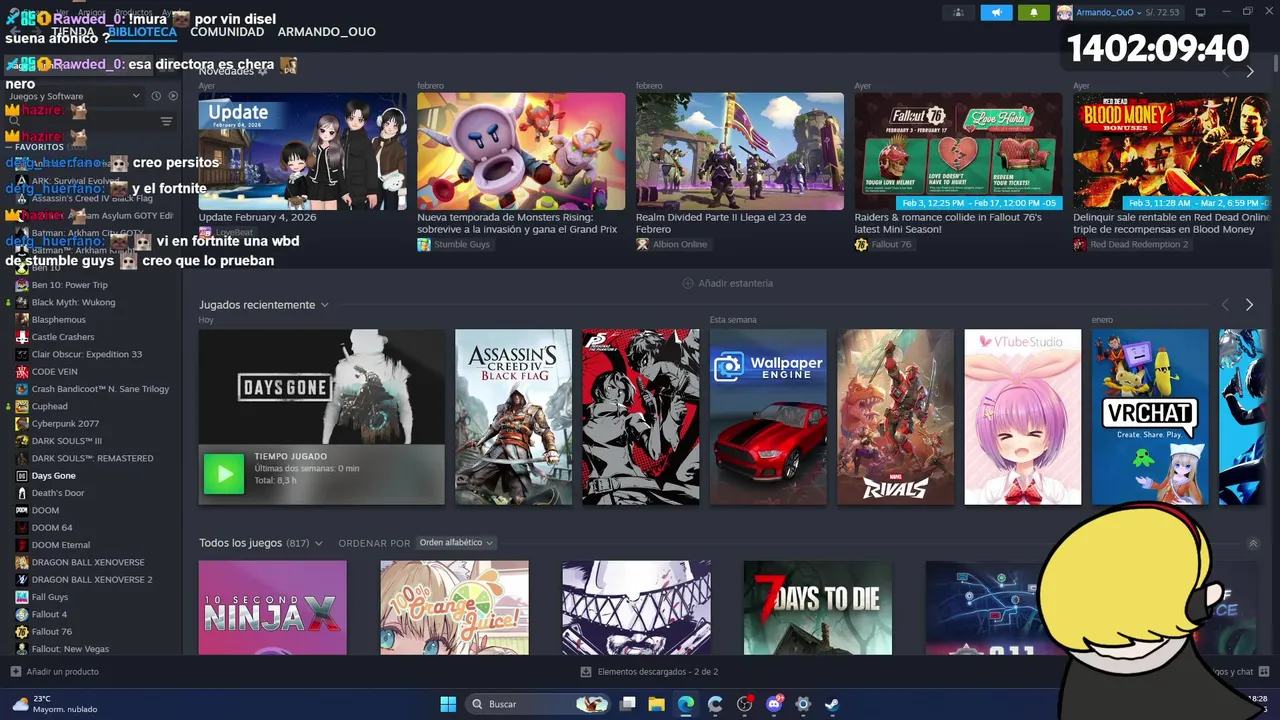Click the Fall Guys icon in sidebar
Viewport: 1280px width, 720px height.
coord(22,597)
